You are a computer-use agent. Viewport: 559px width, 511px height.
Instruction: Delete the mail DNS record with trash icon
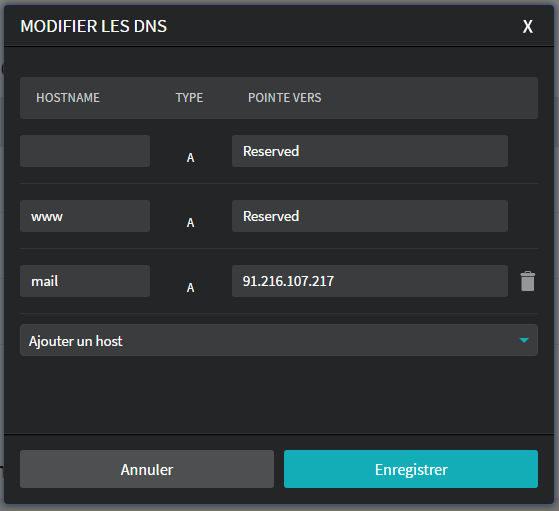[x=527, y=281]
